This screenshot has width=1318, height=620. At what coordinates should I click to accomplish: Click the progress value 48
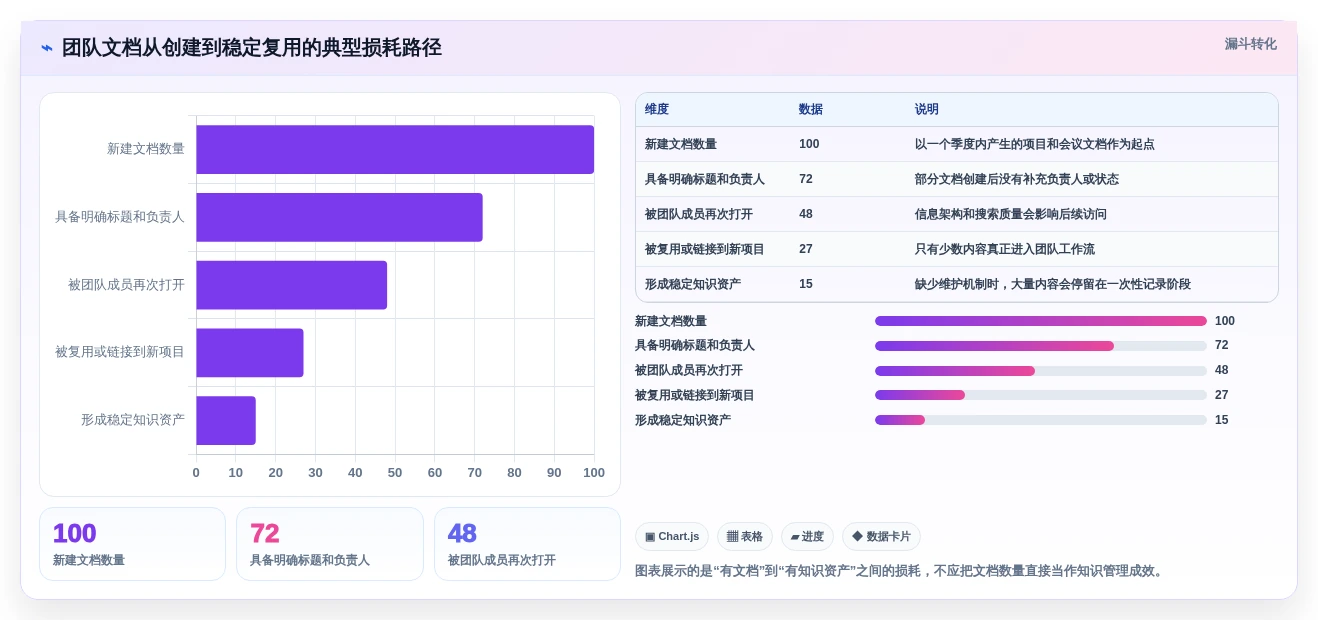point(1222,370)
